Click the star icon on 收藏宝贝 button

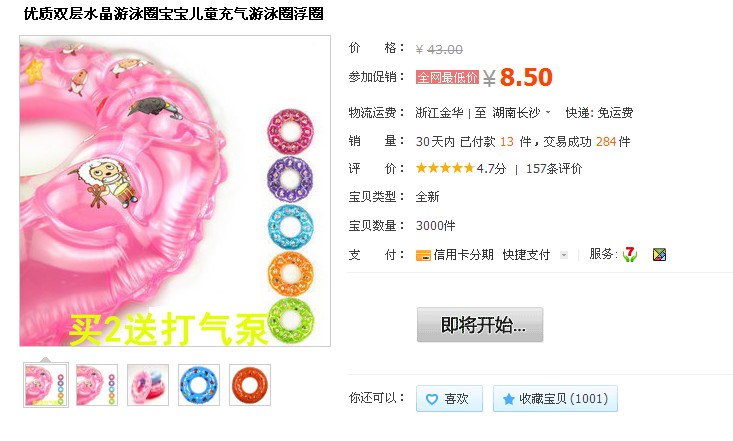pyautogui.click(x=509, y=399)
